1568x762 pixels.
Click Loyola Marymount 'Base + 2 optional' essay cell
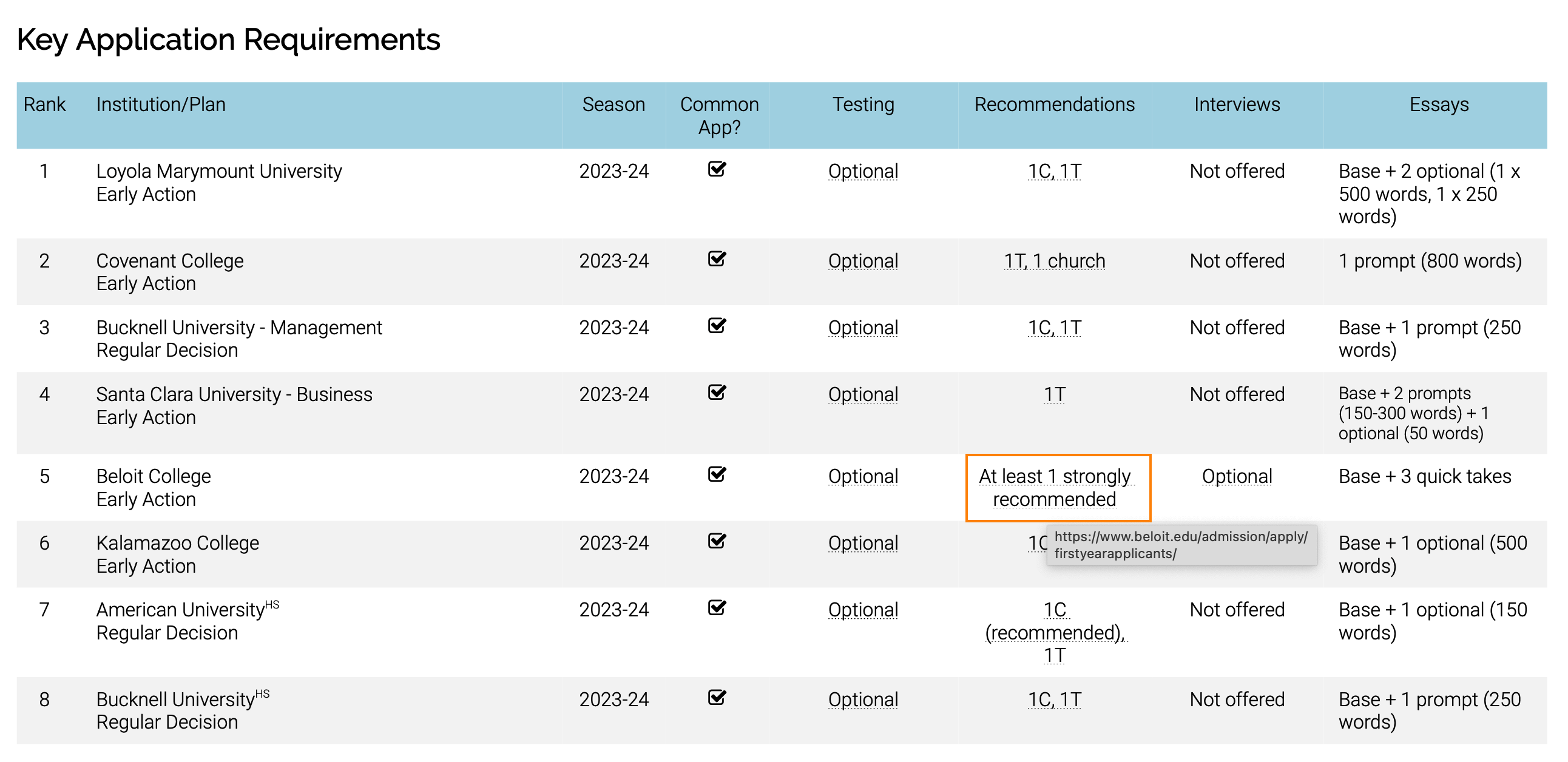tap(1429, 194)
